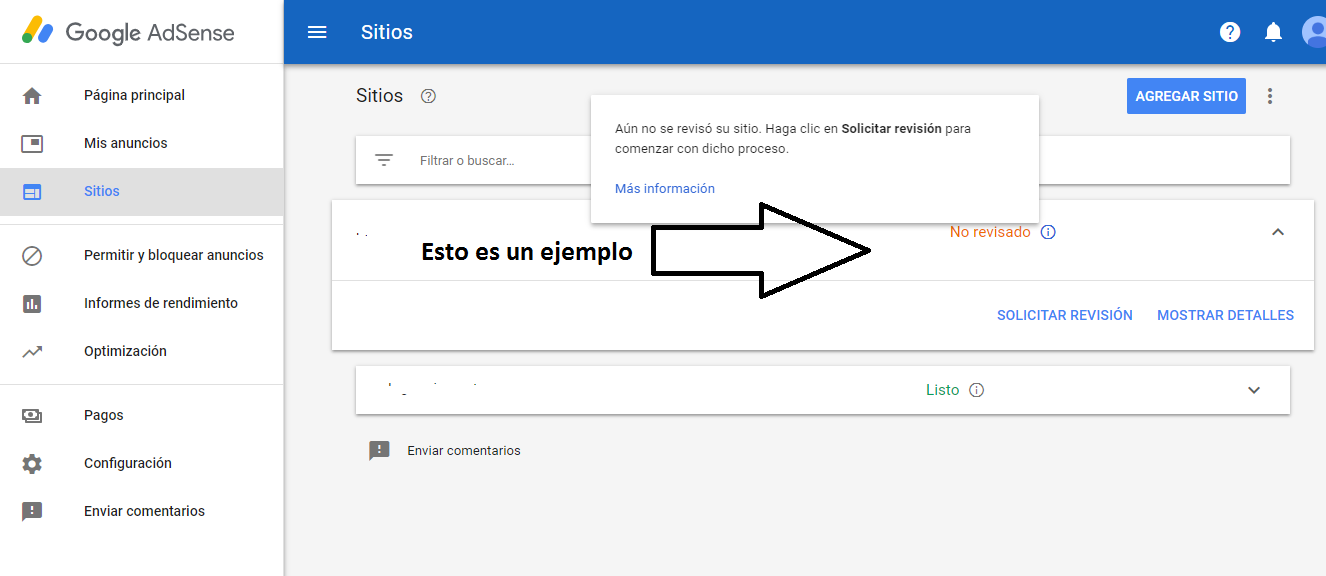The height and width of the screenshot is (576, 1326).
Task: Click the Listo status text
Action: pyautogui.click(x=943, y=390)
